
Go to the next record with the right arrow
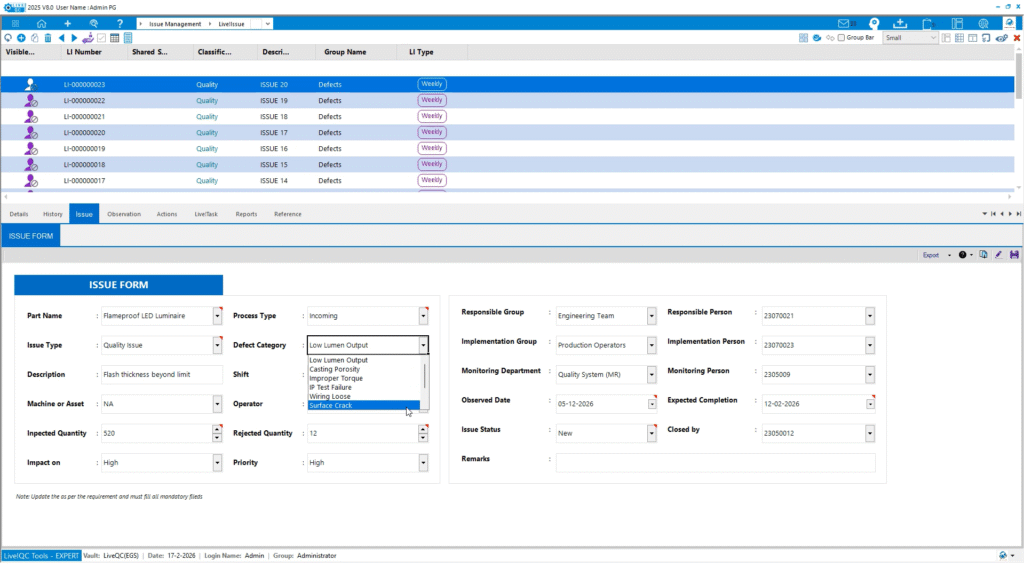[x=74, y=38]
